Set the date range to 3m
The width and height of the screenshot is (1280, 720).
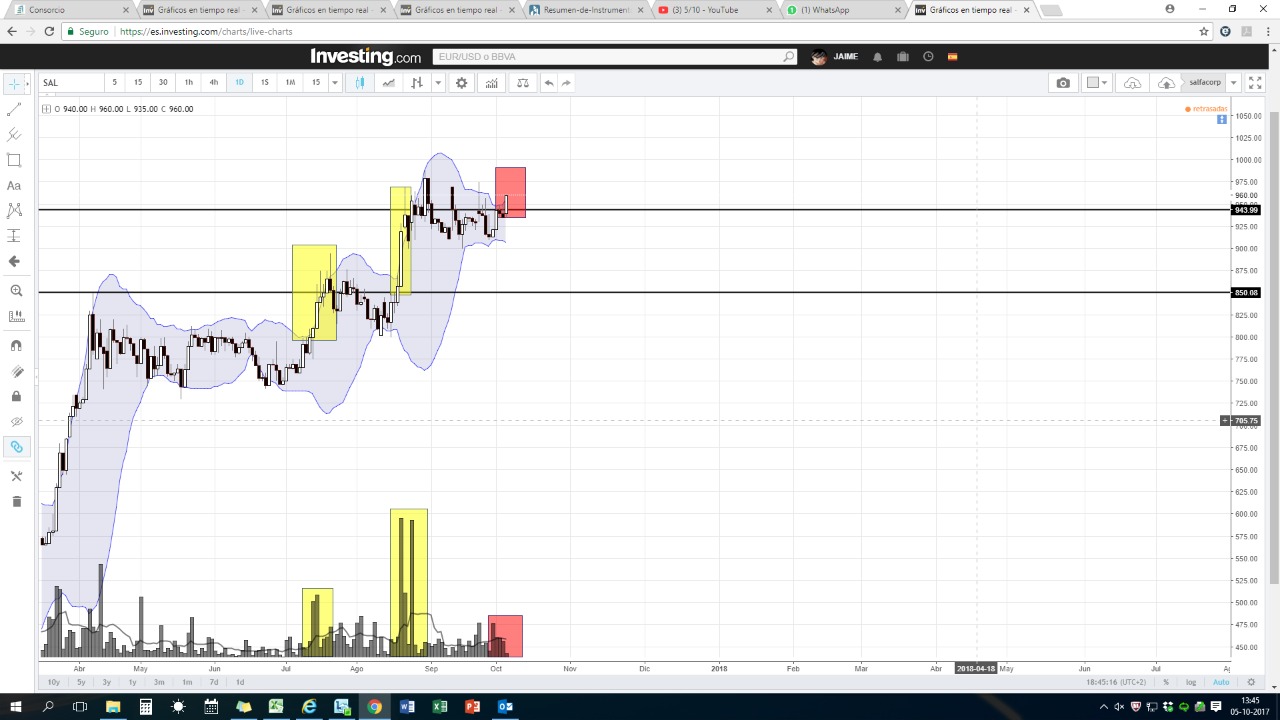pyautogui.click(x=159, y=682)
